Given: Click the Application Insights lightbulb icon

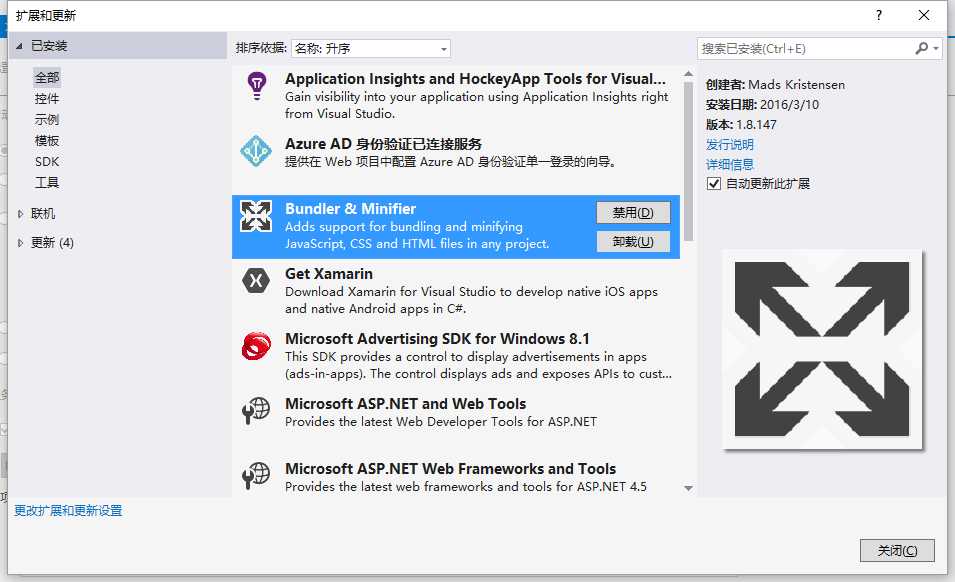Looking at the screenshot, I should pyautogui.click(x=256, y=85).
